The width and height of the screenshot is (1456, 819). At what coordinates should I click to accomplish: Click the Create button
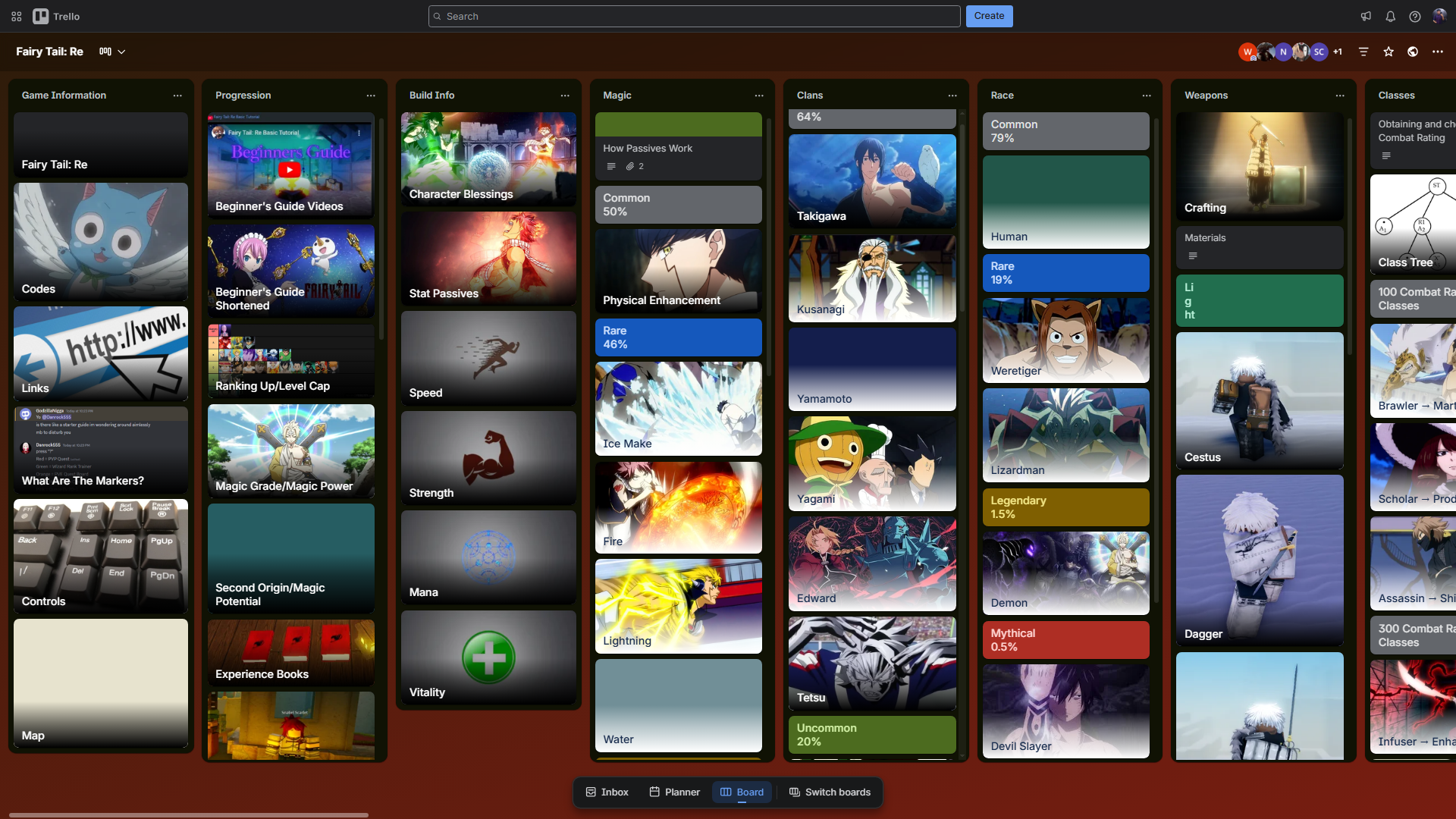989,16
